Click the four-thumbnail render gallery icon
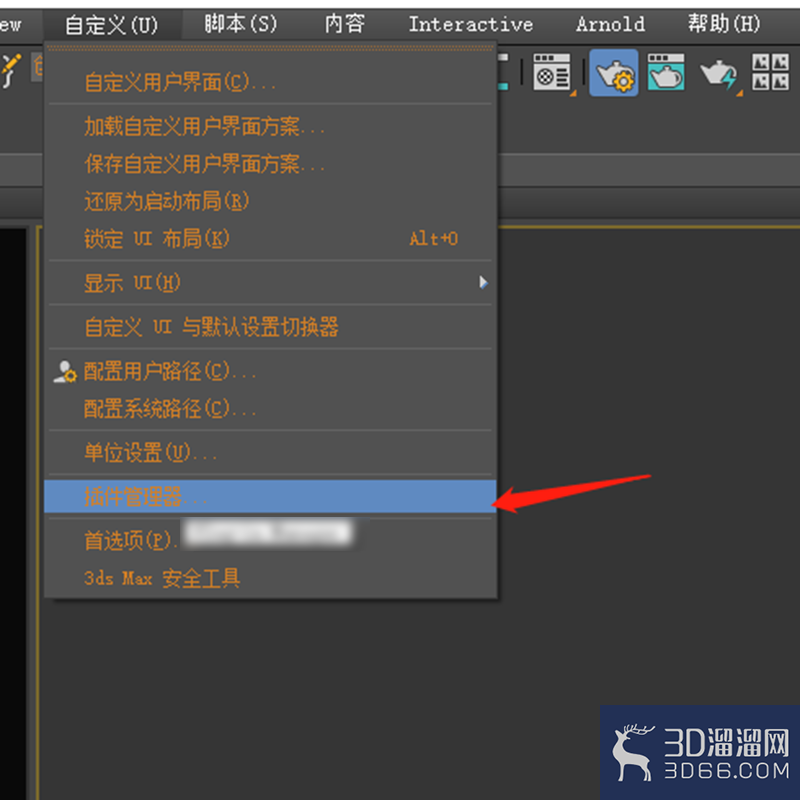The width and height of the screenshot is (800, 800). coord(770,72)
